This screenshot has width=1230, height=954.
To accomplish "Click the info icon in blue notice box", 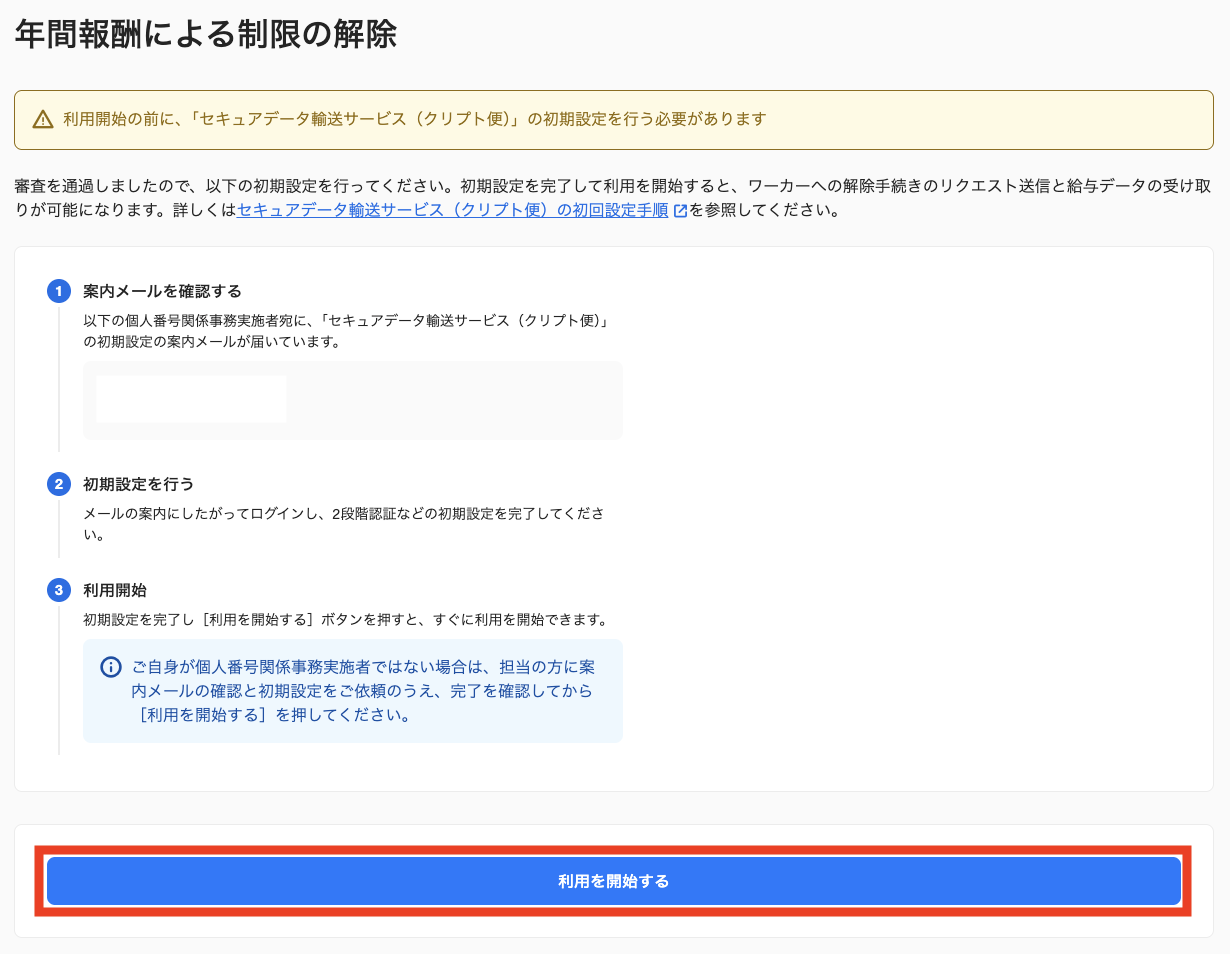I will pos(112,667).
